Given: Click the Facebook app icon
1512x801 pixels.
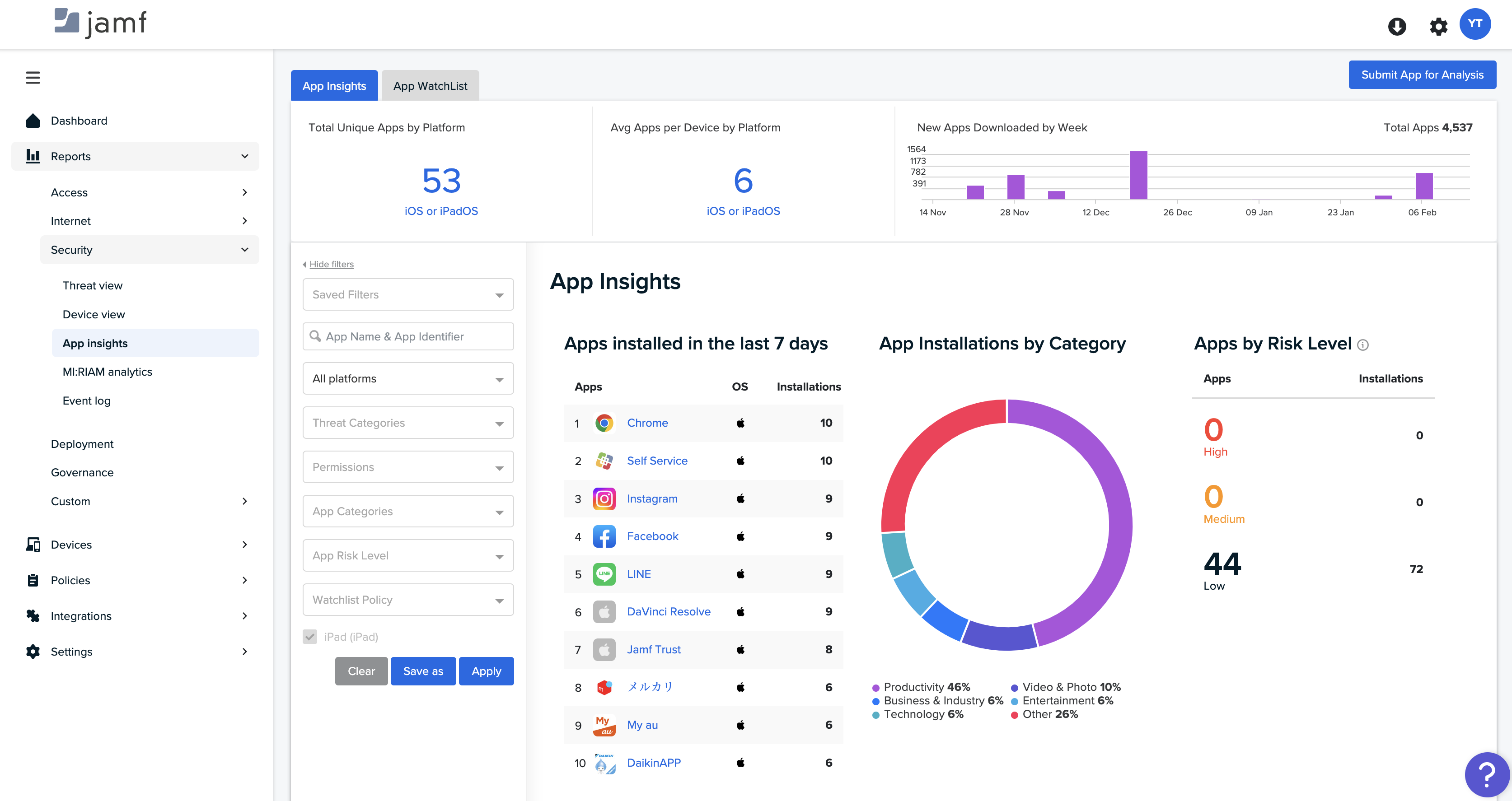Looking at the screenshot, I should 604,536.
